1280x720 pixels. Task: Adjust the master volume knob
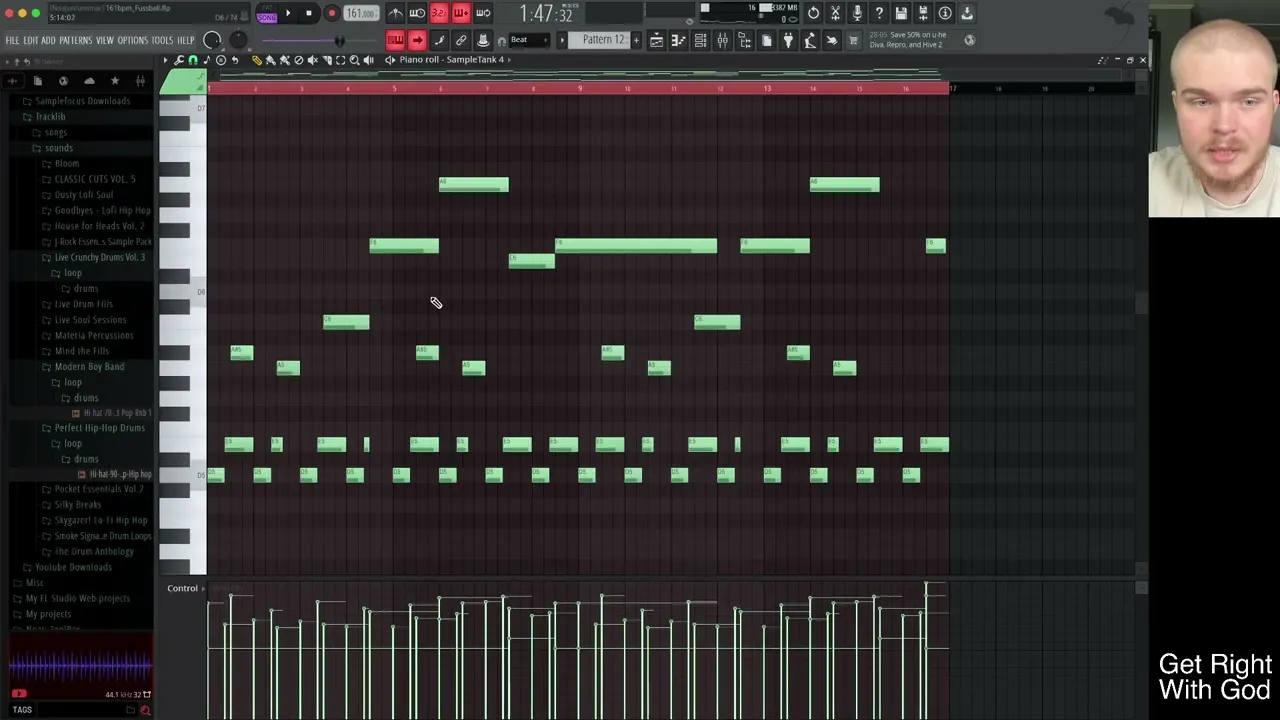[212, 40]
